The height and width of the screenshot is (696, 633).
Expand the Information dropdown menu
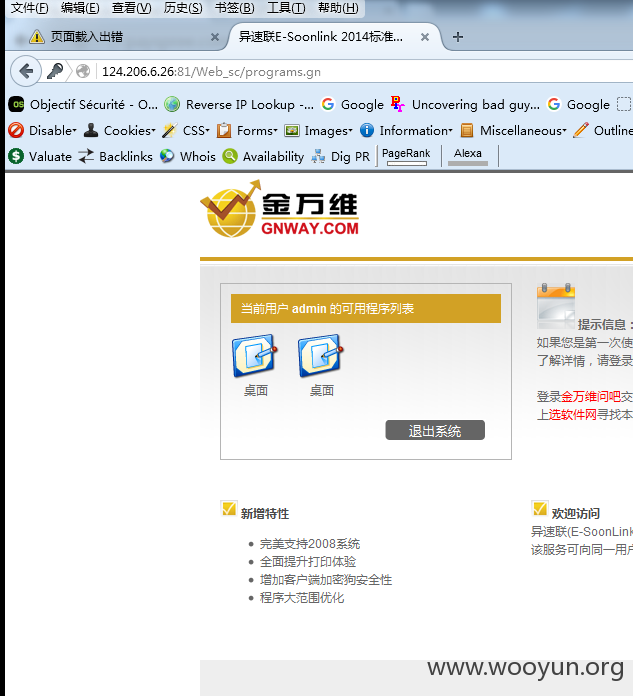[x=406, y=130]
